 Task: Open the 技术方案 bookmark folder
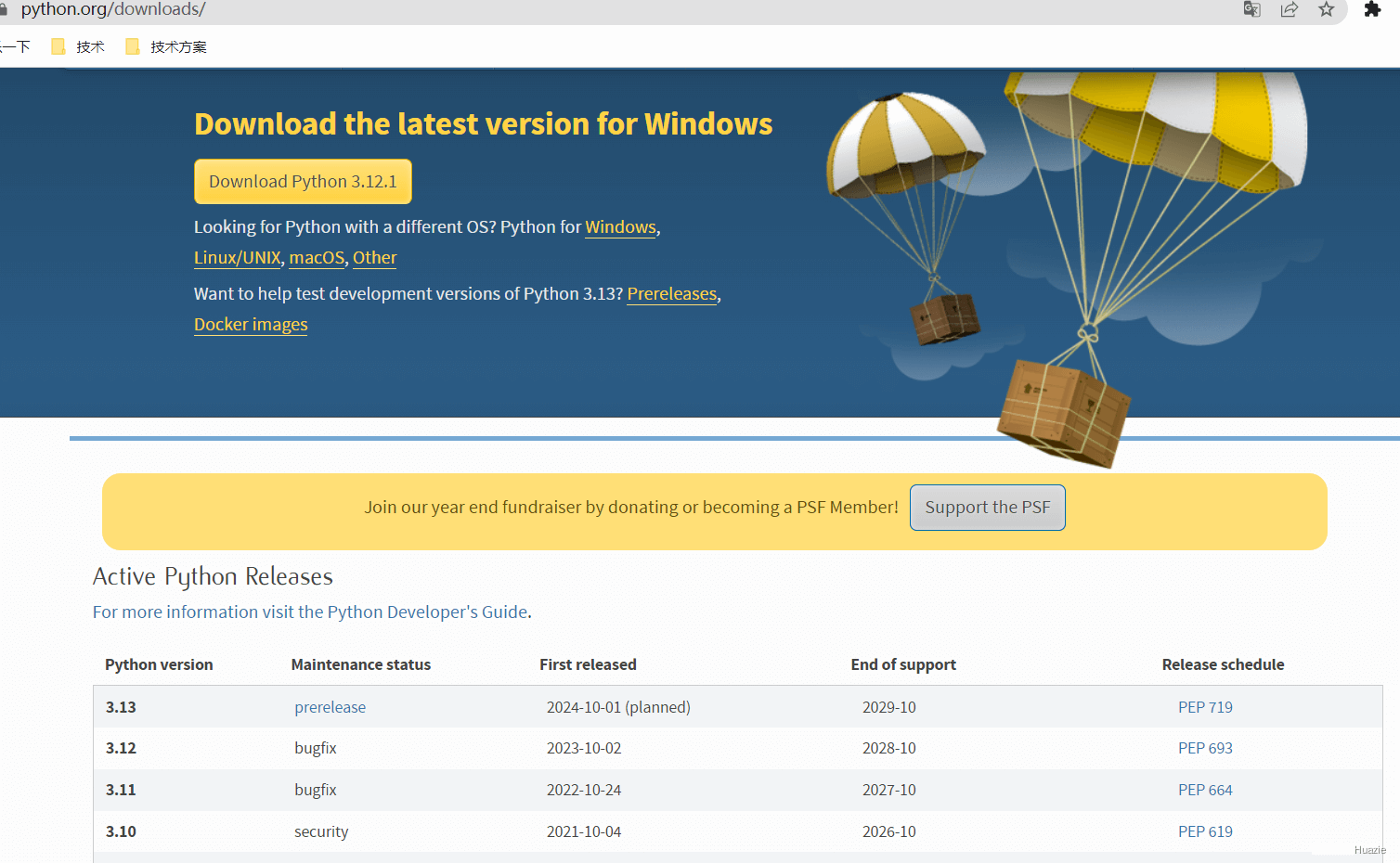166,46
